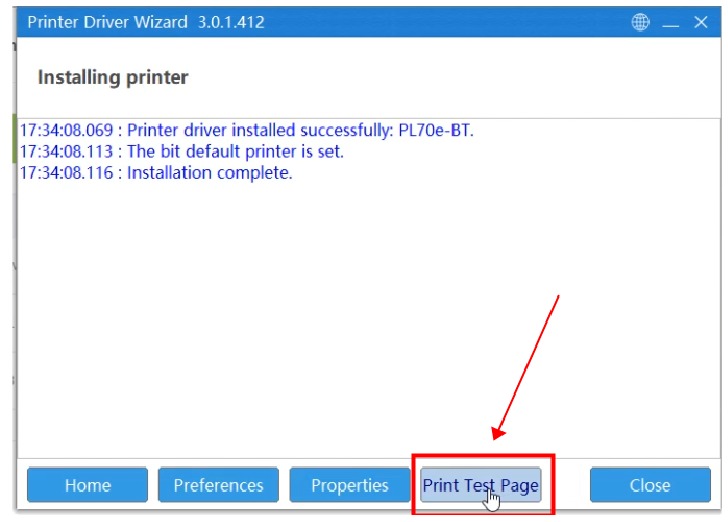728x522 pixels.
Task: Click the 'Installation complete' log line
Action: tap(209, 173)
